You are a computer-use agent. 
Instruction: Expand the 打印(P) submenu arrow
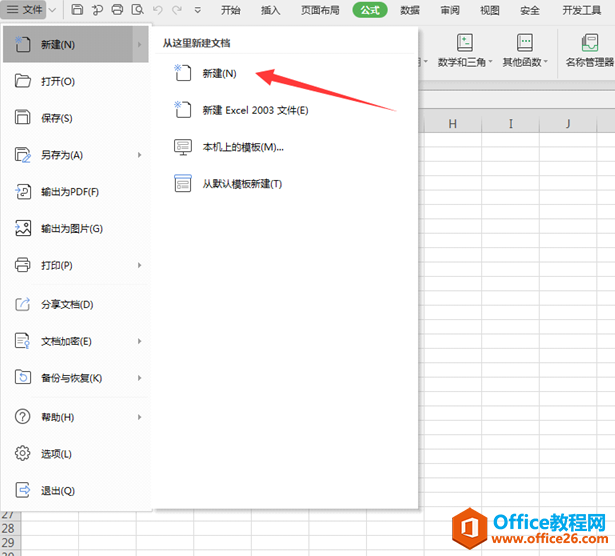[140, 265]
